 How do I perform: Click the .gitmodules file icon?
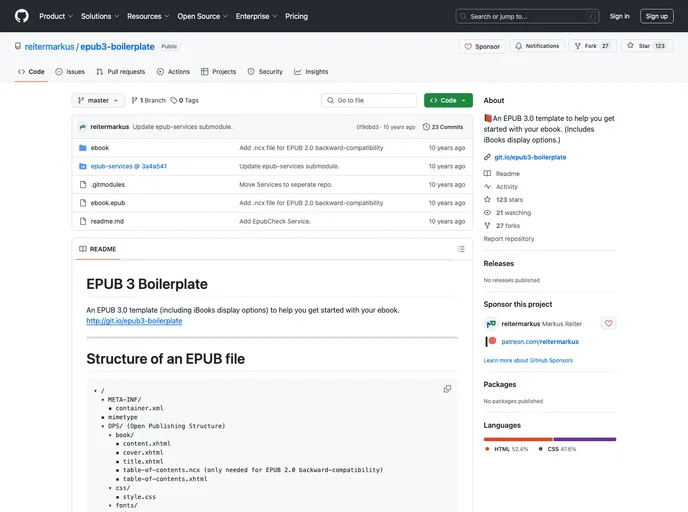tap(82, 185)
